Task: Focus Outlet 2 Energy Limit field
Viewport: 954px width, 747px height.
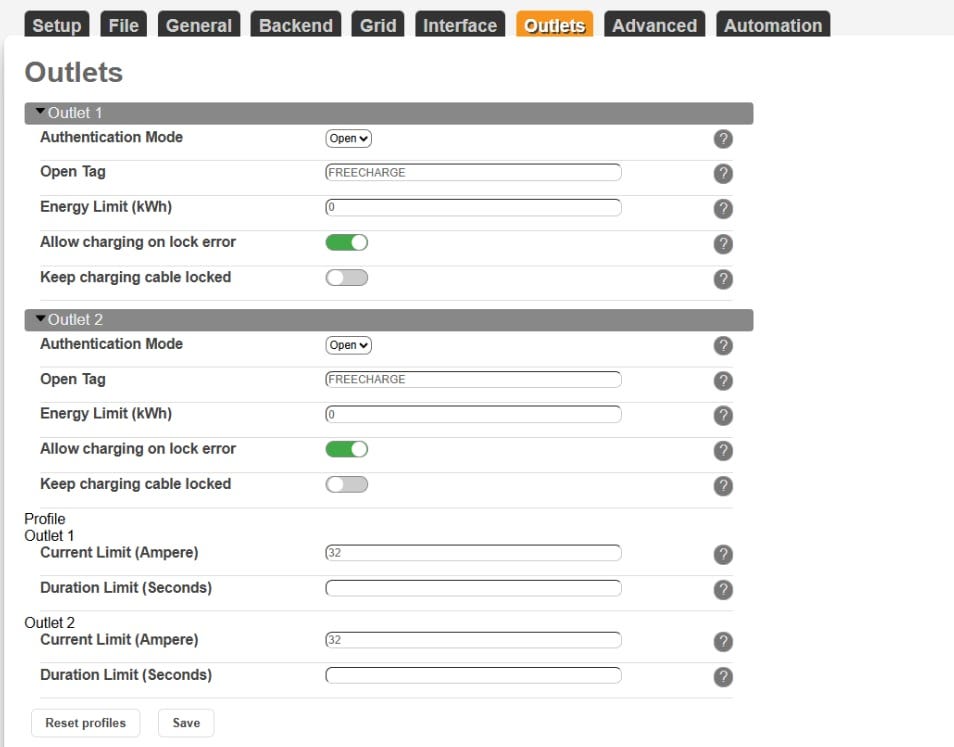Action: 473,414
